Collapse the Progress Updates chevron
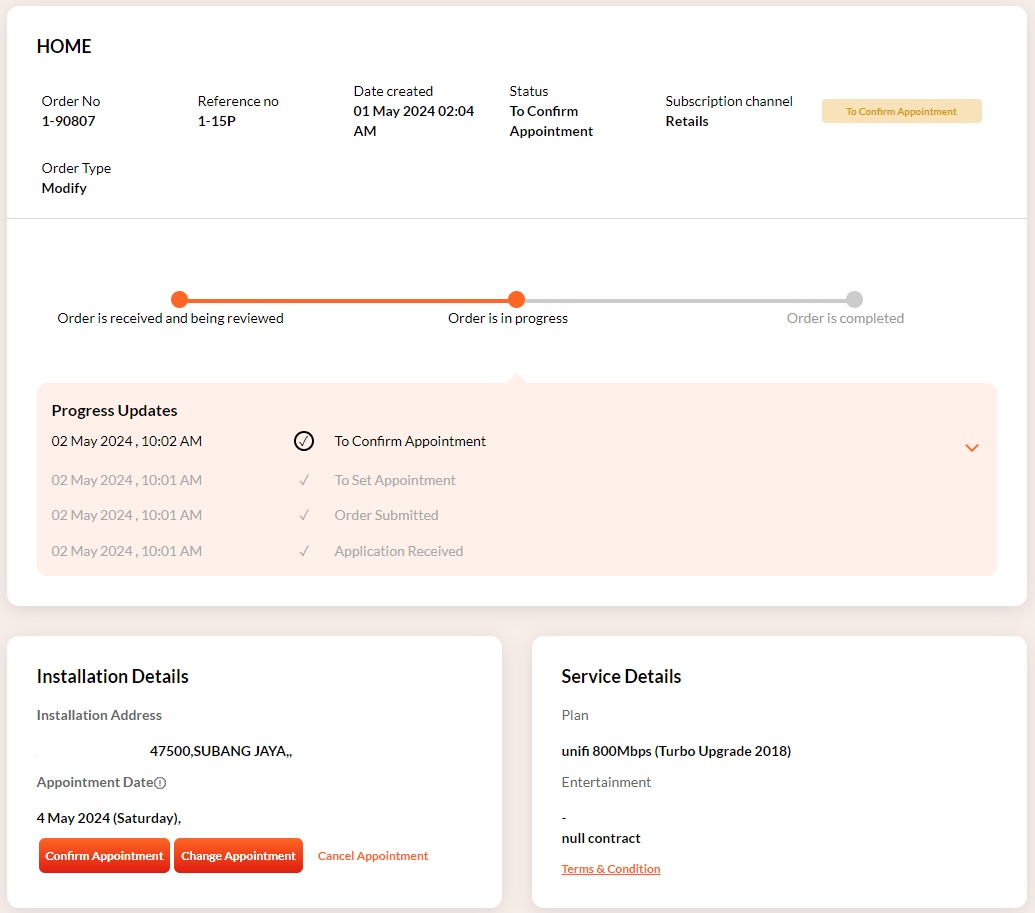This screenshot has width=1035, height=913. coord(971,448)
